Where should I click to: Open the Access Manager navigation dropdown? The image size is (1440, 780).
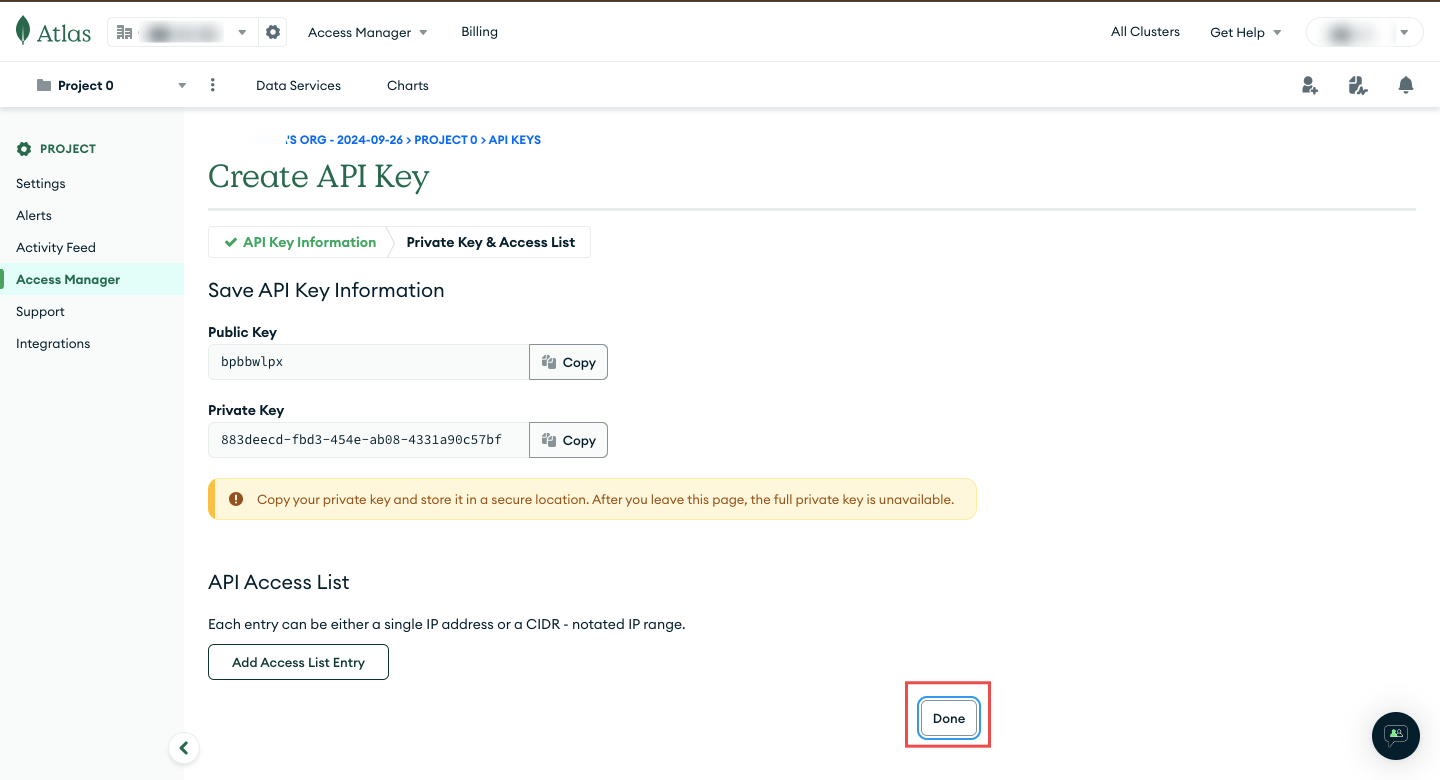coord(367,31)
